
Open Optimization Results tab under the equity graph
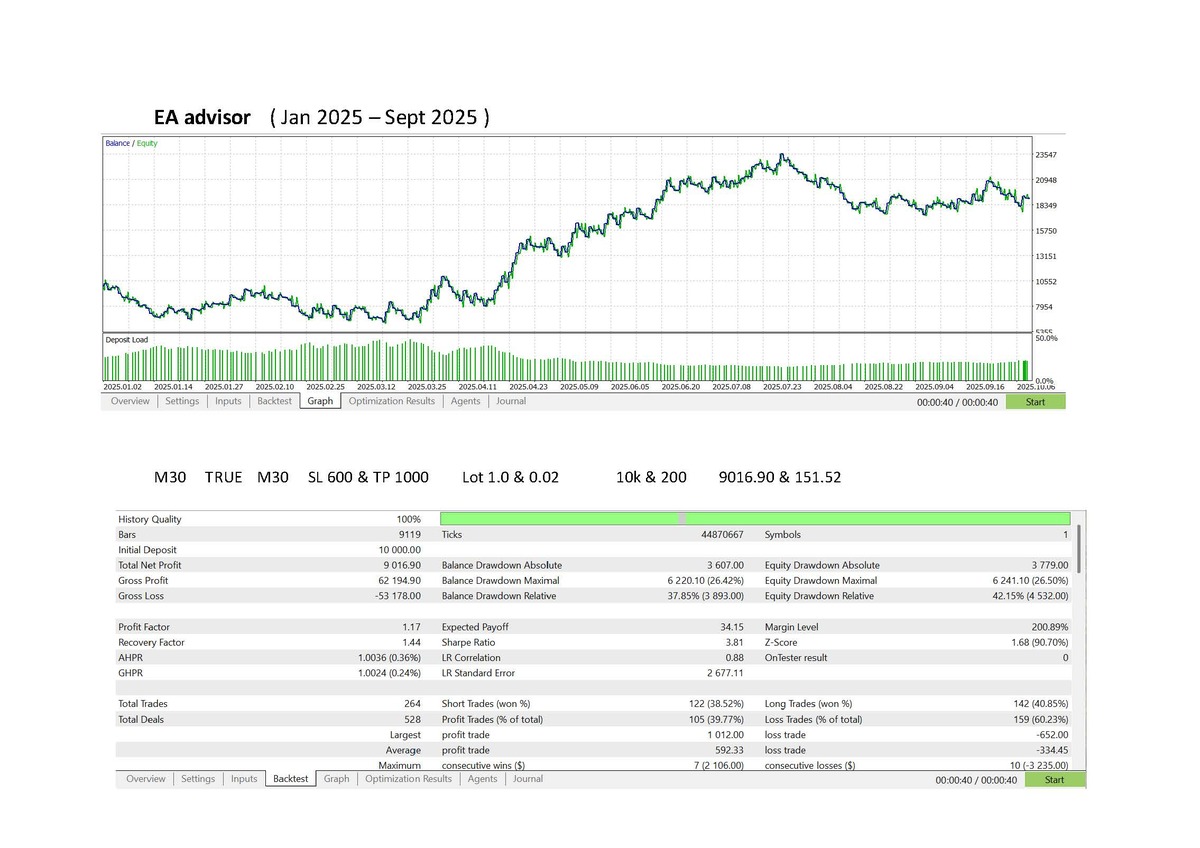pos(391,401)
